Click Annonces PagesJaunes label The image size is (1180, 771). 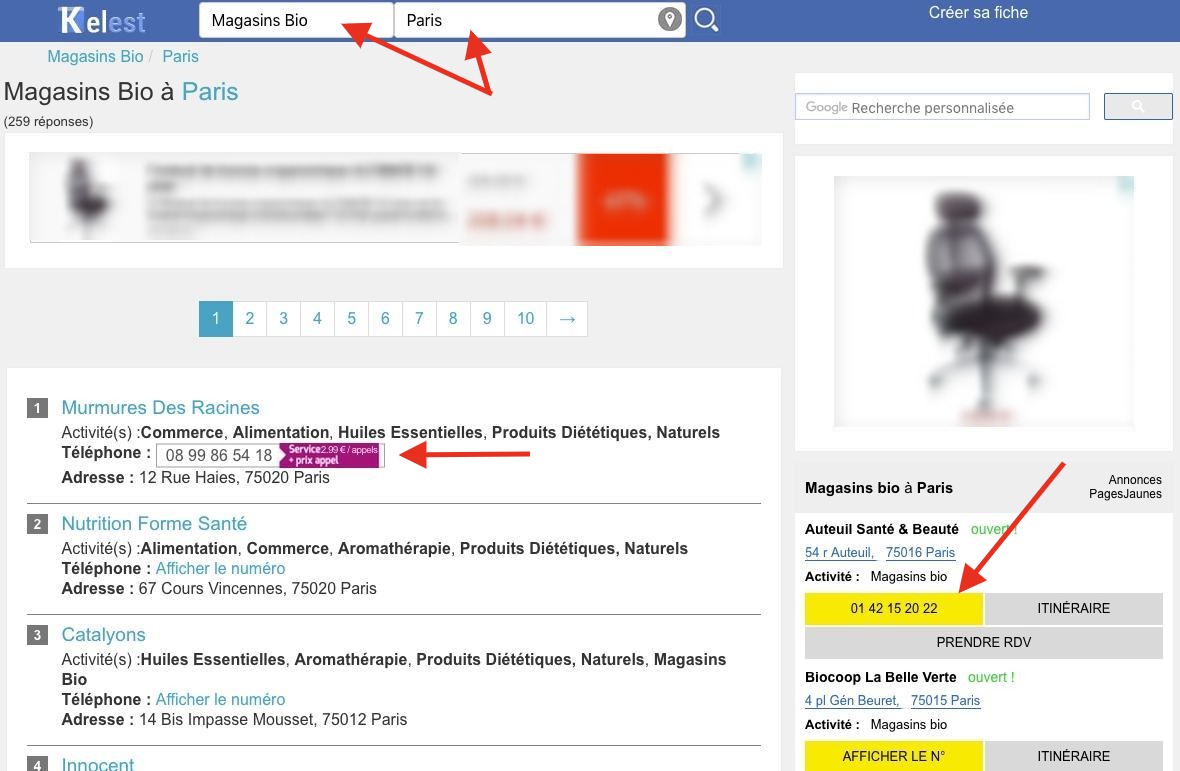point(1125,487)
